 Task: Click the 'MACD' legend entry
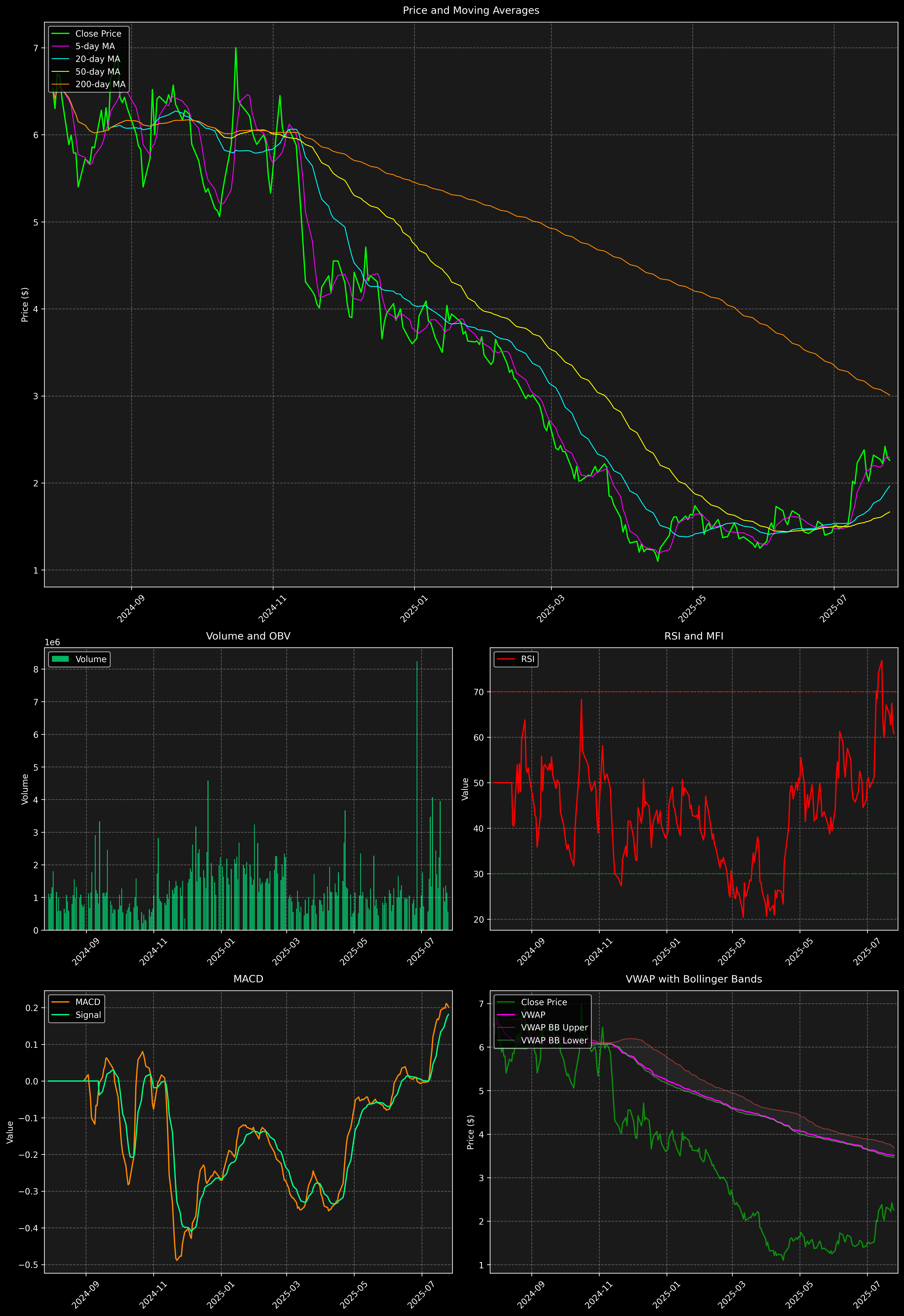[88, 1002]
